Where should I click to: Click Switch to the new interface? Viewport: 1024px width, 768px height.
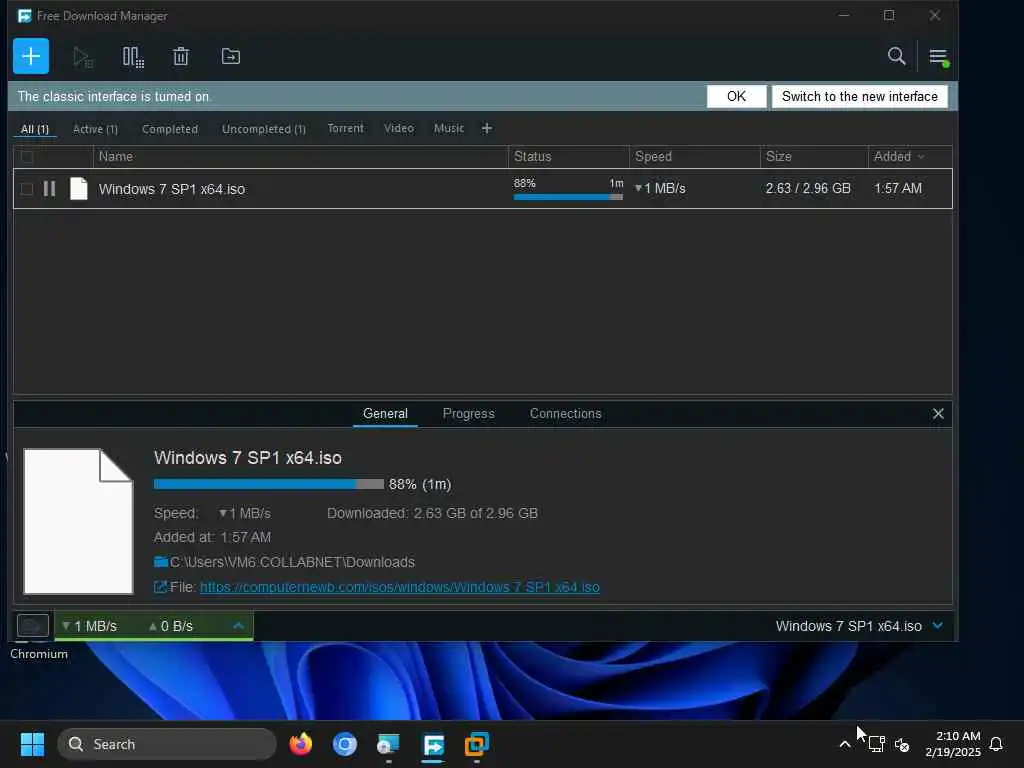click(x=859, y=97)
